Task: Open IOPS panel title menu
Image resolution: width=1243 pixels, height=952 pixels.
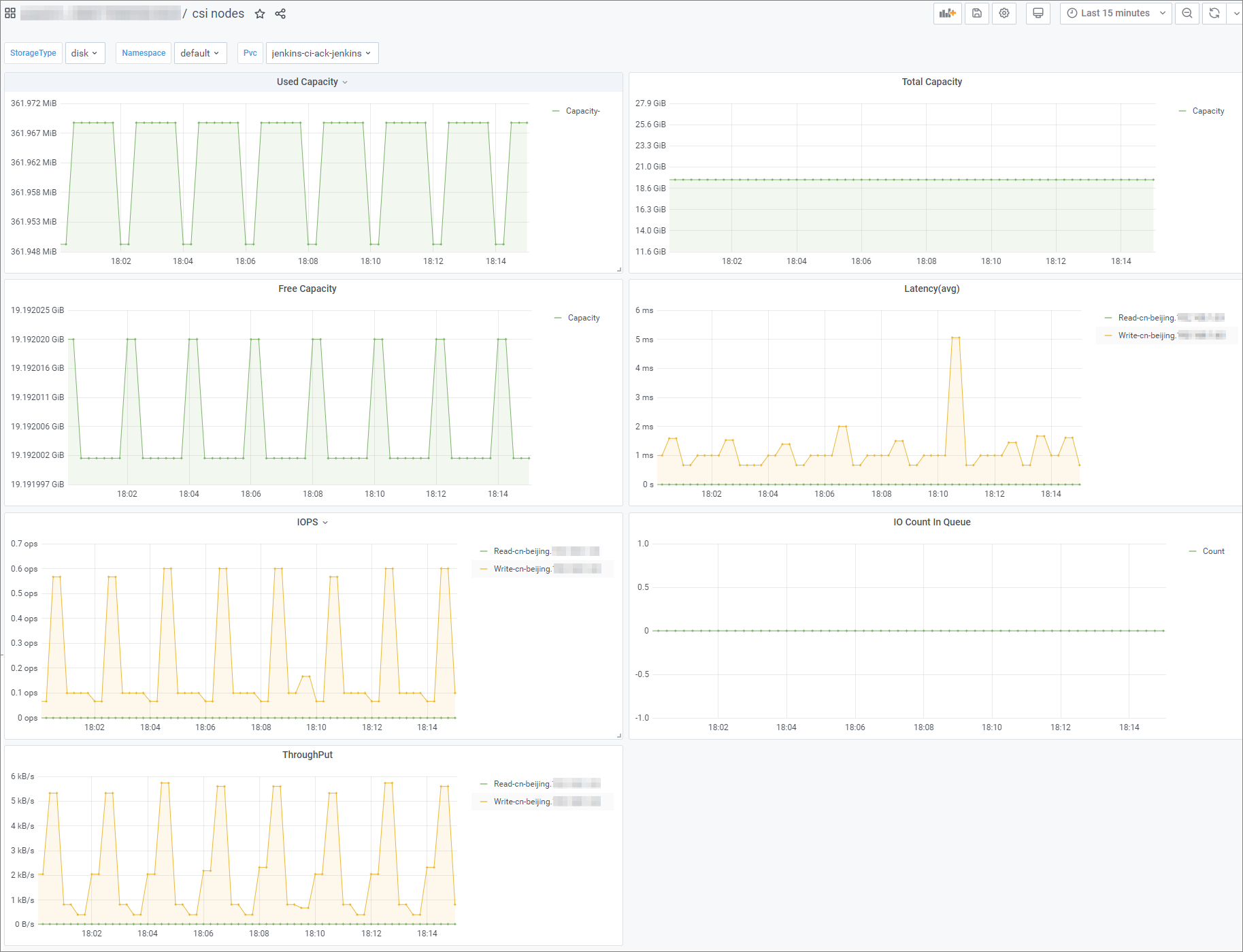Action: (312, 522)
